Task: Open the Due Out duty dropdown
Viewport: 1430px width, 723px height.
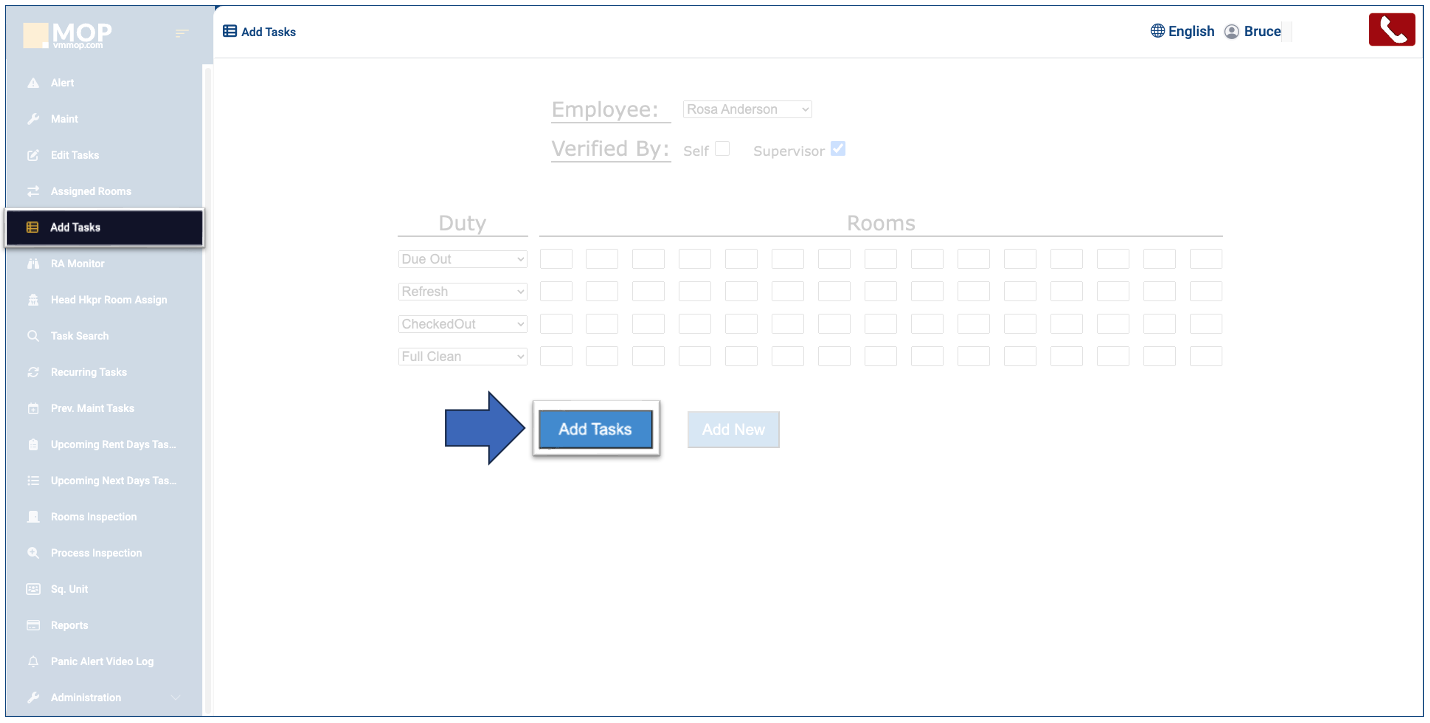Action: (463, 259)
